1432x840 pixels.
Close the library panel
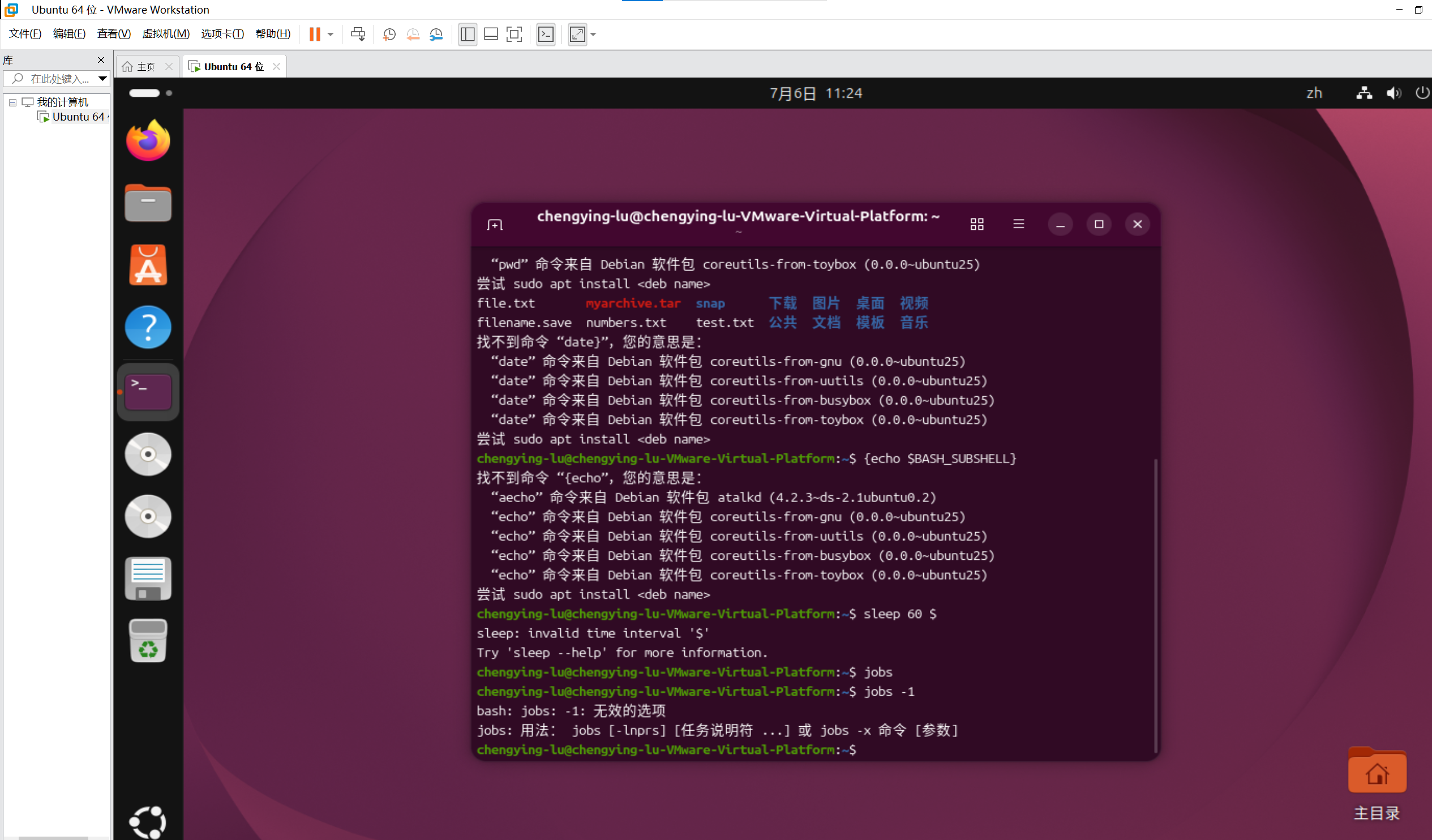click(x=101, y=59)
